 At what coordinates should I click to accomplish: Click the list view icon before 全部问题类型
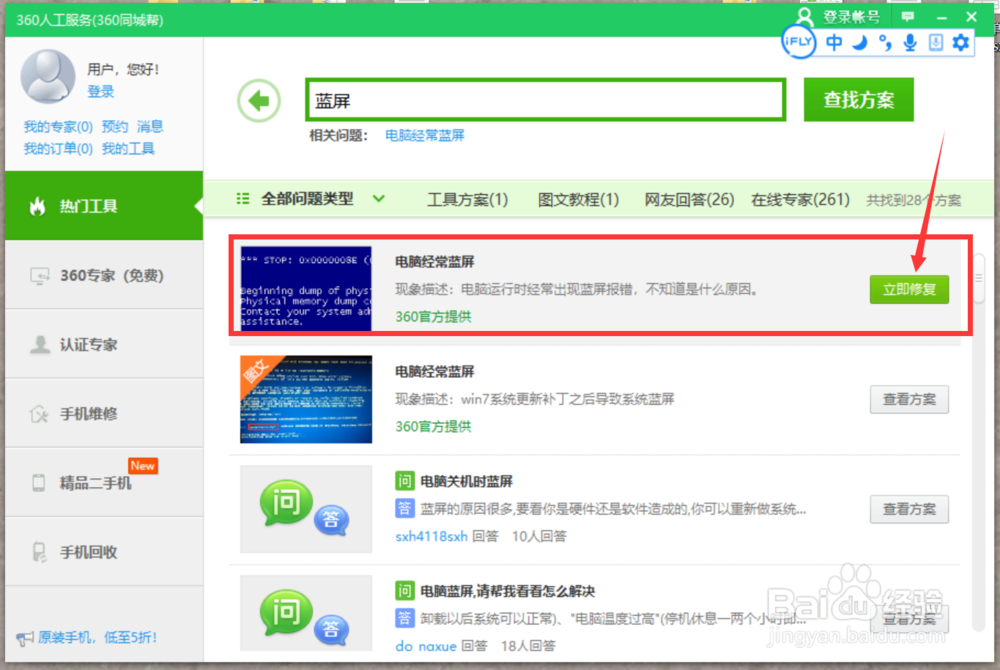click(242, 198)
